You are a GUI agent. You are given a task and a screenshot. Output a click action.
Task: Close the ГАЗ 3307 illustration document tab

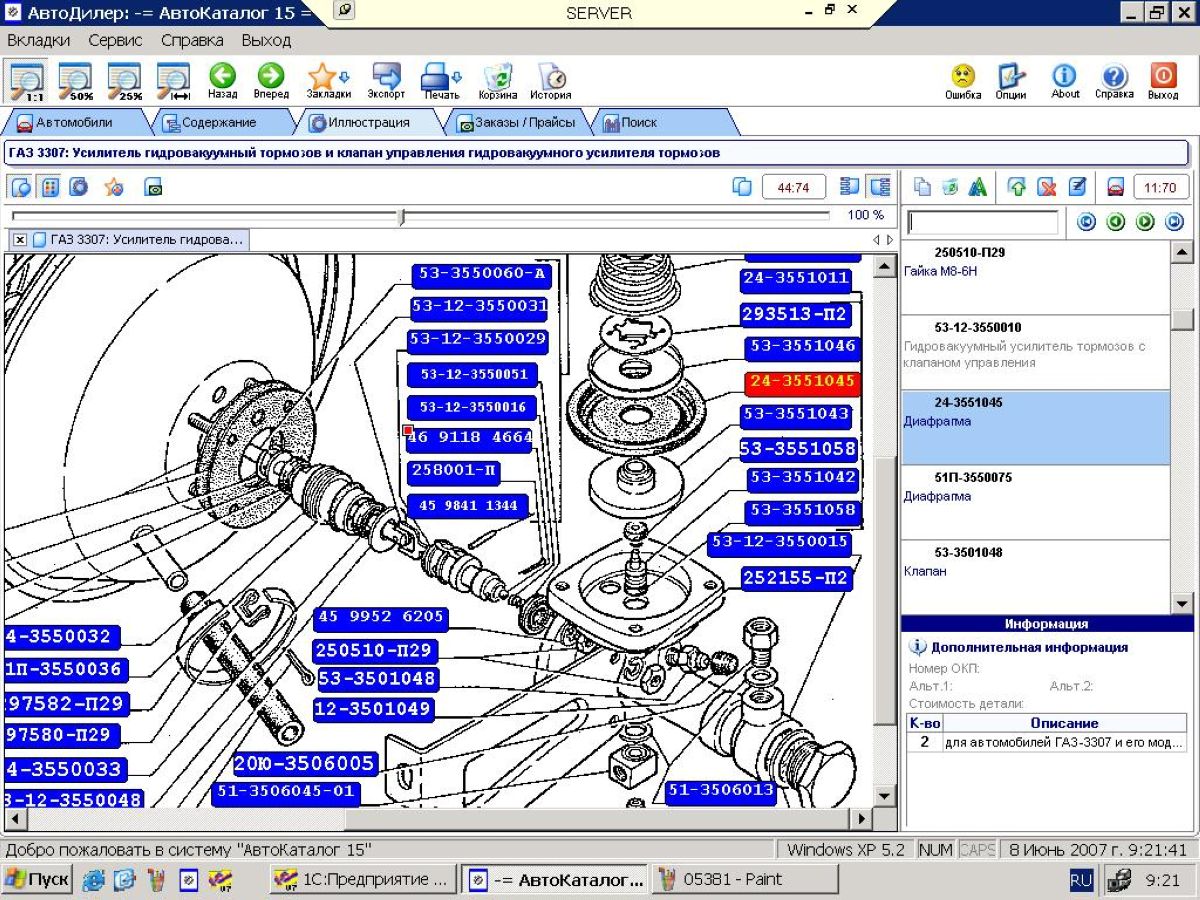20,240
